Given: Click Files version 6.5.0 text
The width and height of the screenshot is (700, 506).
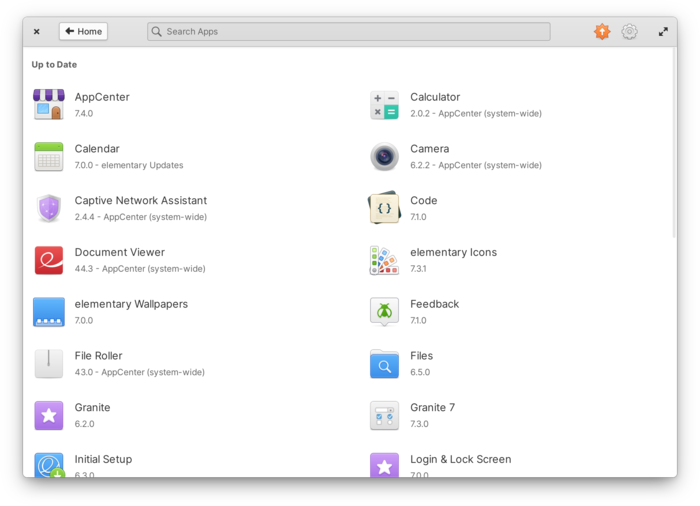Looking at the screenshot, I should (x=420, y=372).
